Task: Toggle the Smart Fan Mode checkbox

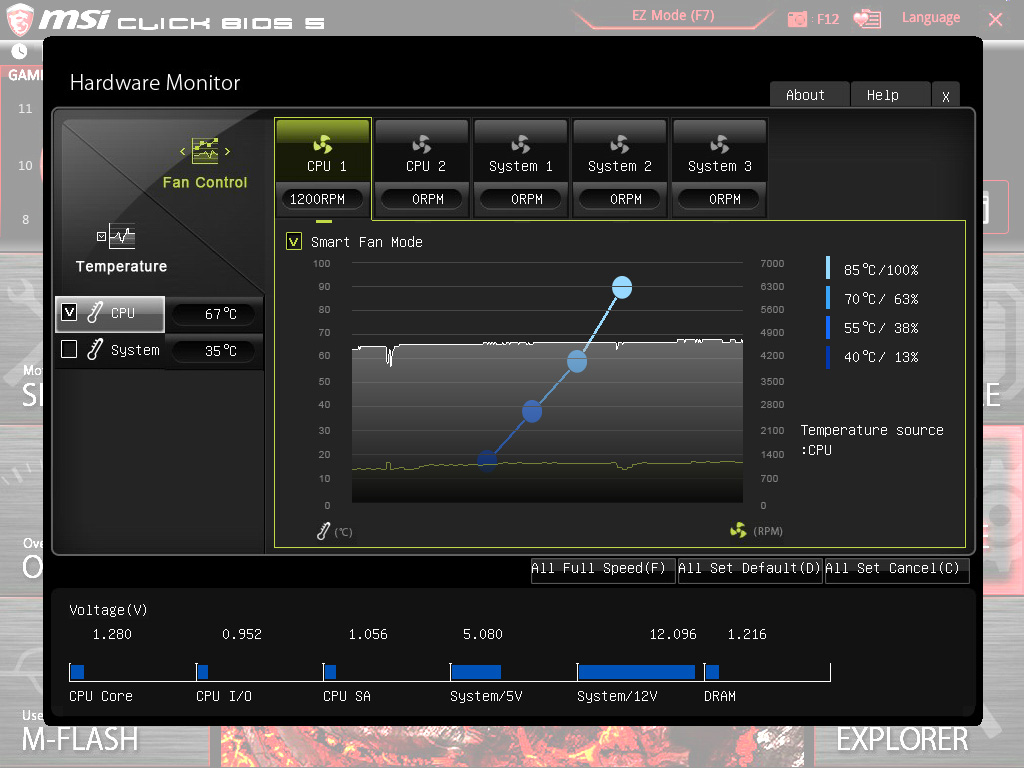Action: click(x=294, y=242)
